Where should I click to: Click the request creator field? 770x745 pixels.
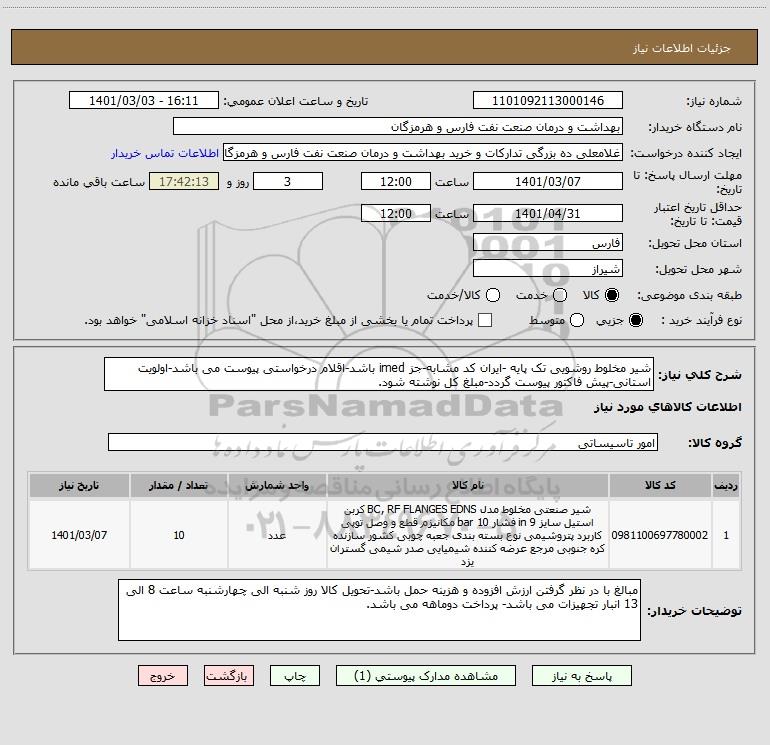(x=423, y=153)
